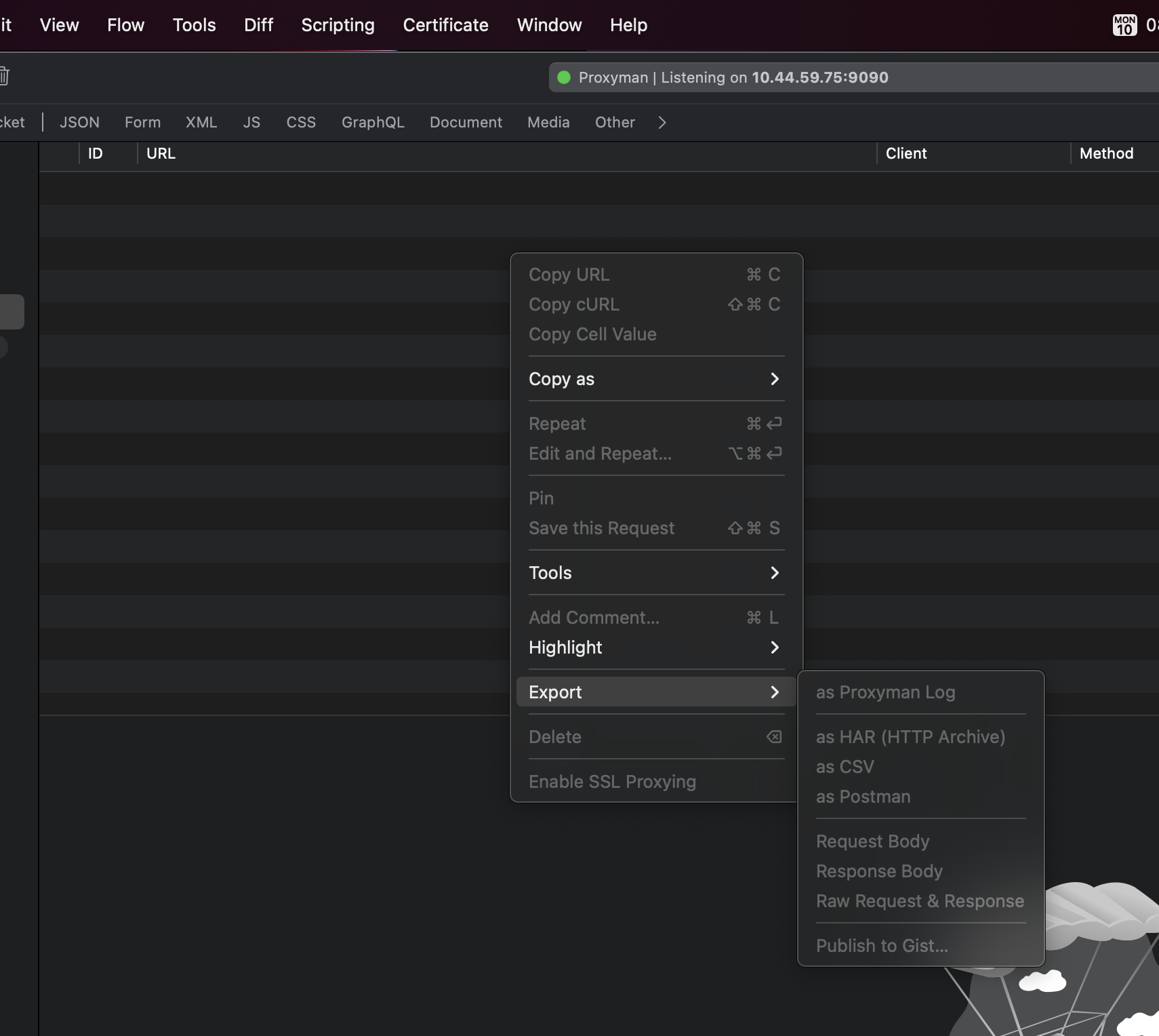
Task: Click the trash icon to clear requests
Action: coord(5,76)
